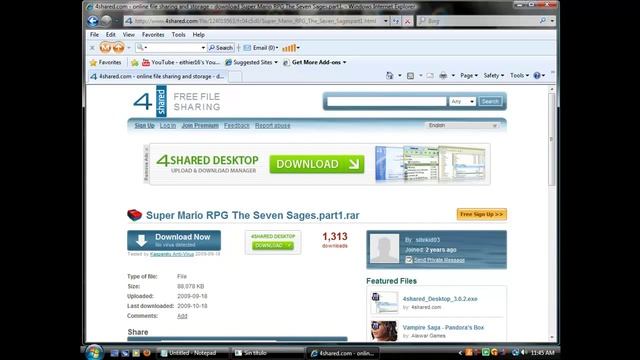The image size is (640, 360).
Task: Click the browser forward arrow button
Action: coord(106,21)
